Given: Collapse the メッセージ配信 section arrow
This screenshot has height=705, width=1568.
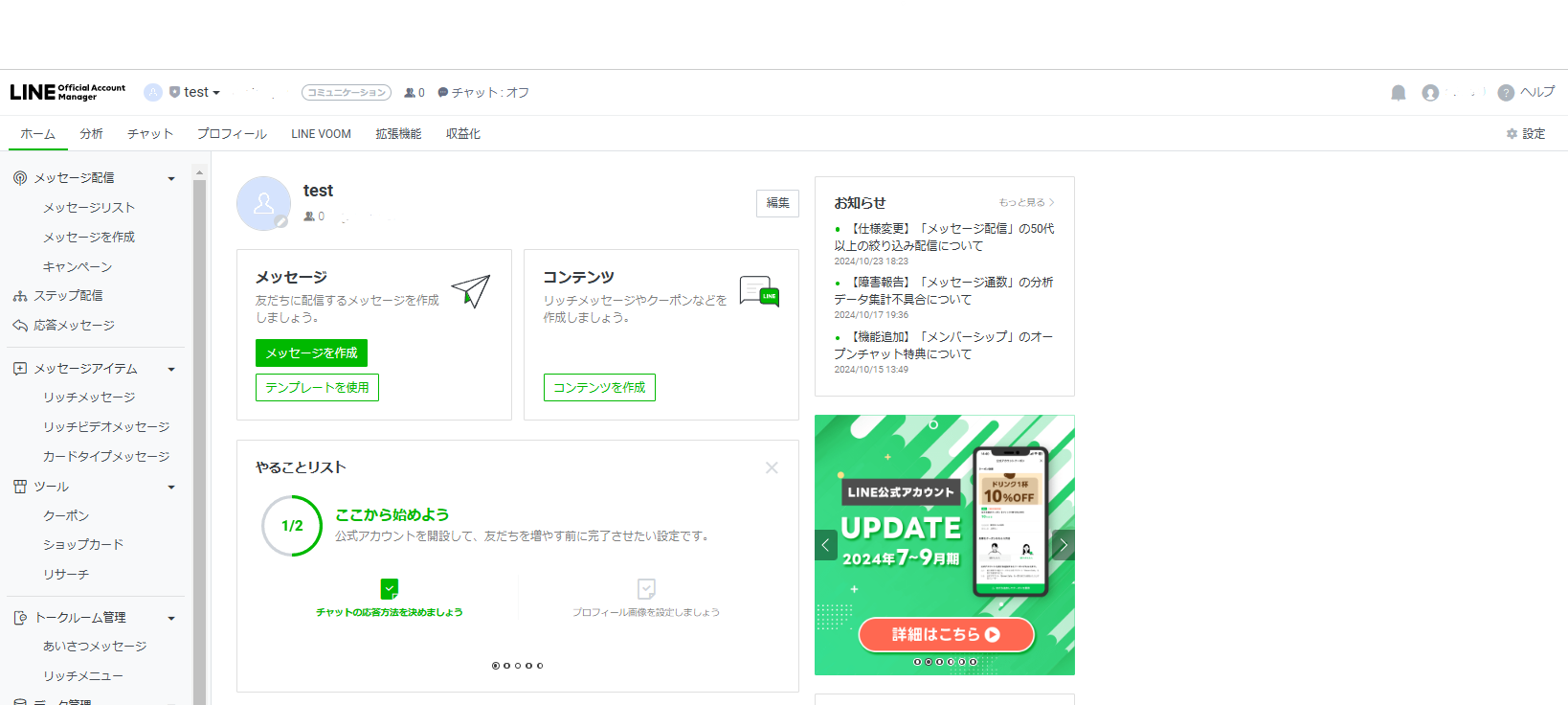Looking at the screenshot, I should pos(171,179).
